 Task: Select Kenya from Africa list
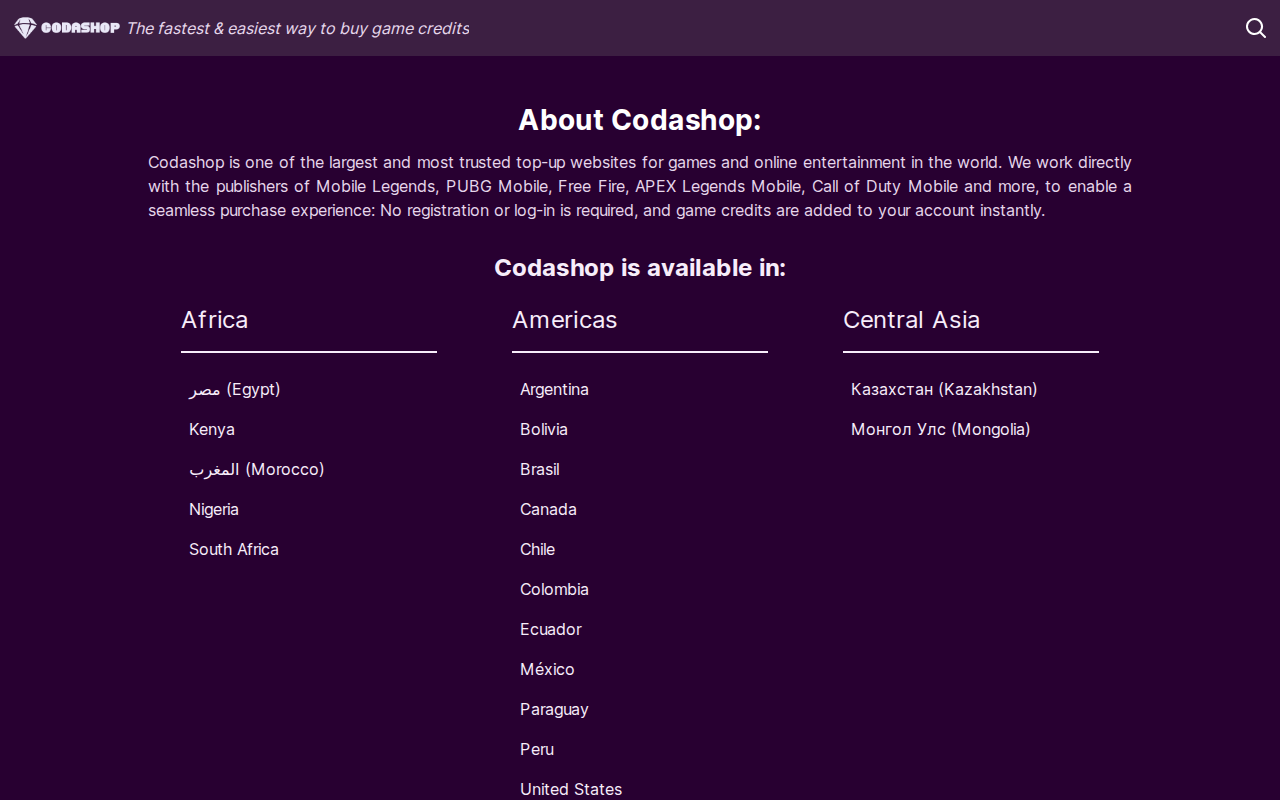point(212,429)
